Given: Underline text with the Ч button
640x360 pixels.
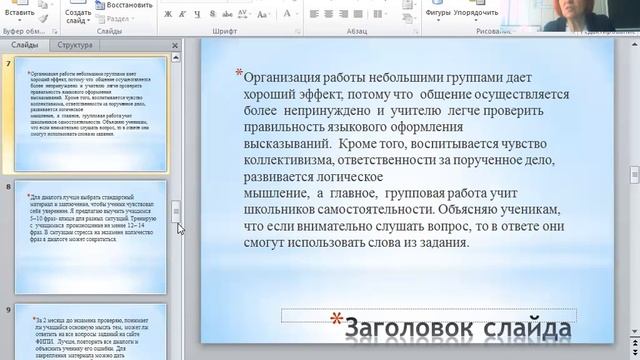Looking at the screenshot, I should coord(197,14).
